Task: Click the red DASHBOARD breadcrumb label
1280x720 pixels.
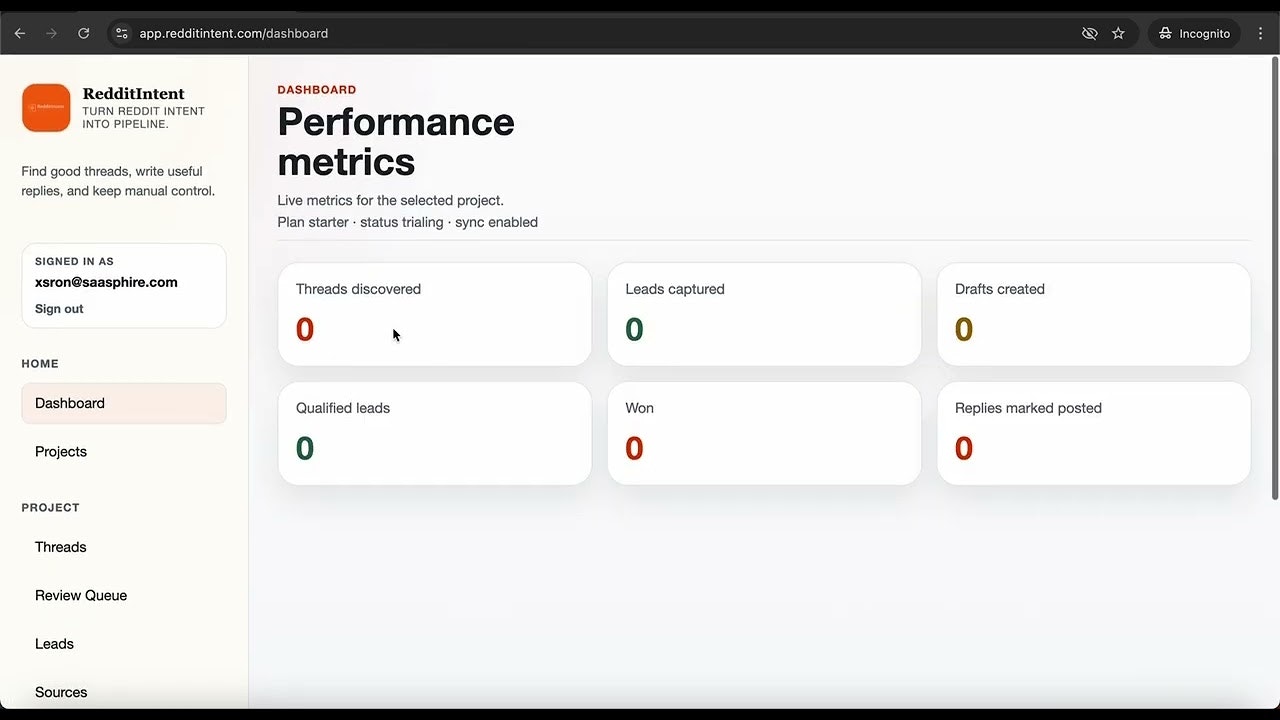Action: pyautogui.click(x=317, y=89)
